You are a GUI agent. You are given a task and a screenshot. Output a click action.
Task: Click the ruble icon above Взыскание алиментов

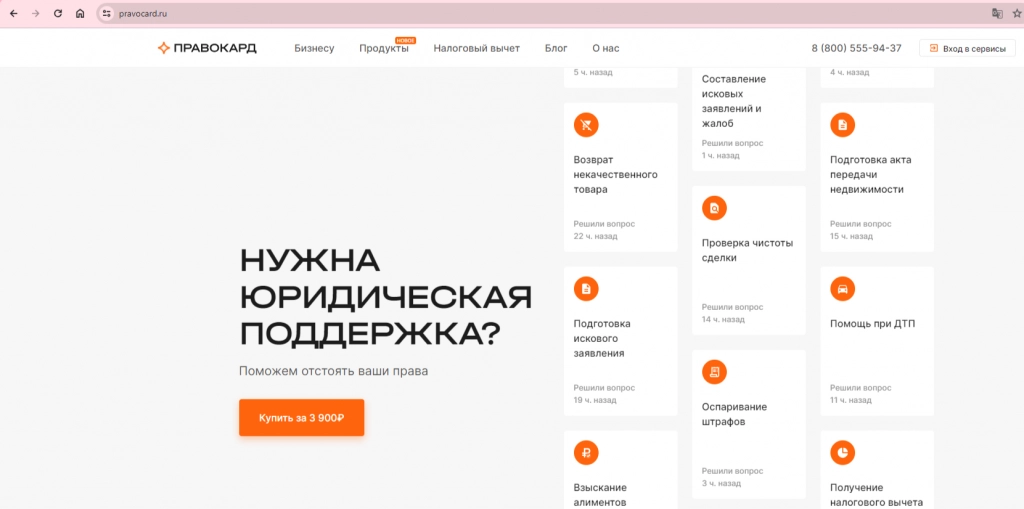[x=586, y=452]
